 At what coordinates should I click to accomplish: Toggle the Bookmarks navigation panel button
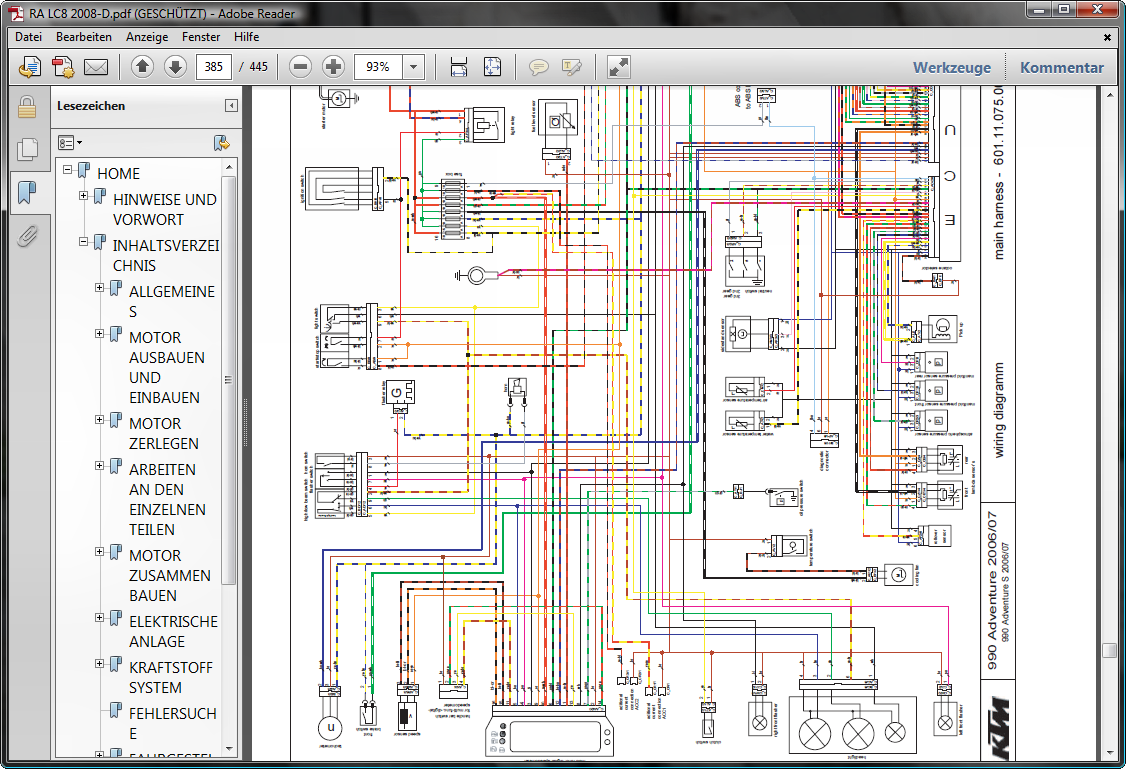(x=27, y=192)
